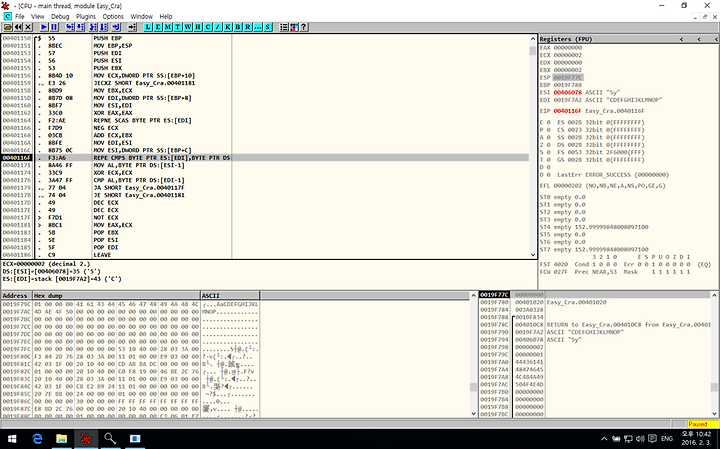Select the REPNE SCAS BYTE PTR ES:[EDI] line
Viewport: 720px width, 449px height.
coord(265,120)
